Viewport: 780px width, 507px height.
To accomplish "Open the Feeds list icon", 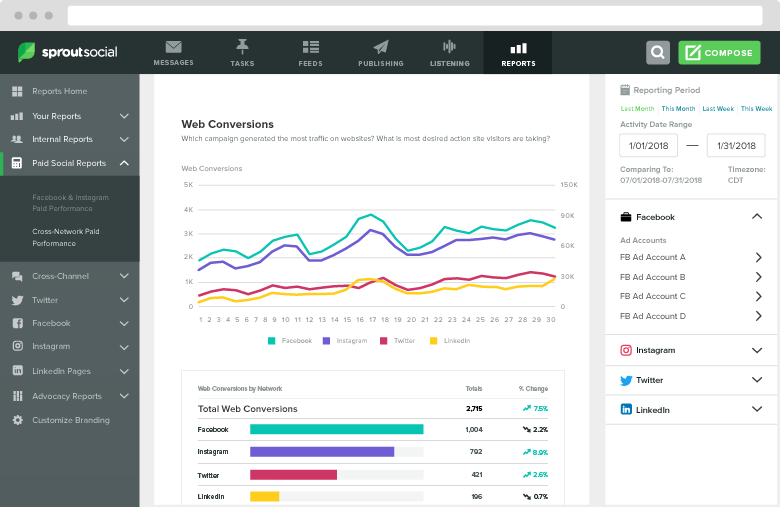I will (x=310, y=47).
